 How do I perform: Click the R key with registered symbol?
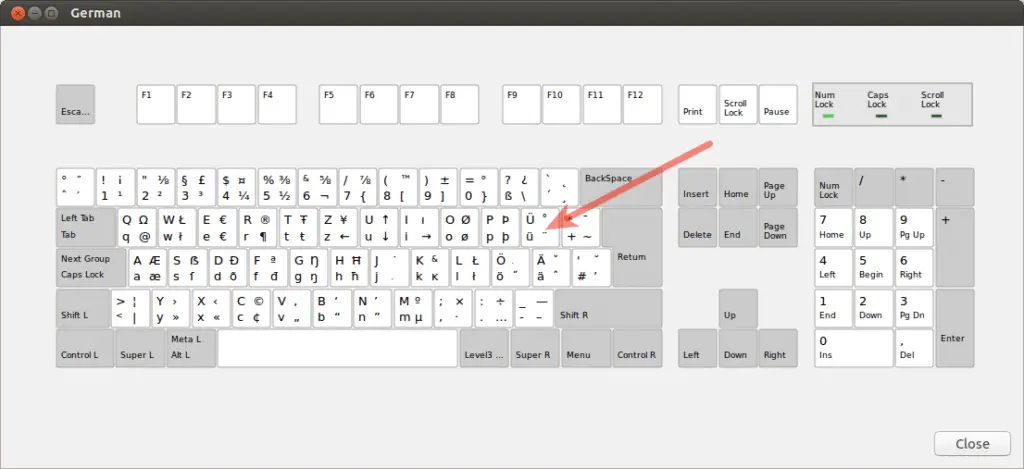click(258, 227)
